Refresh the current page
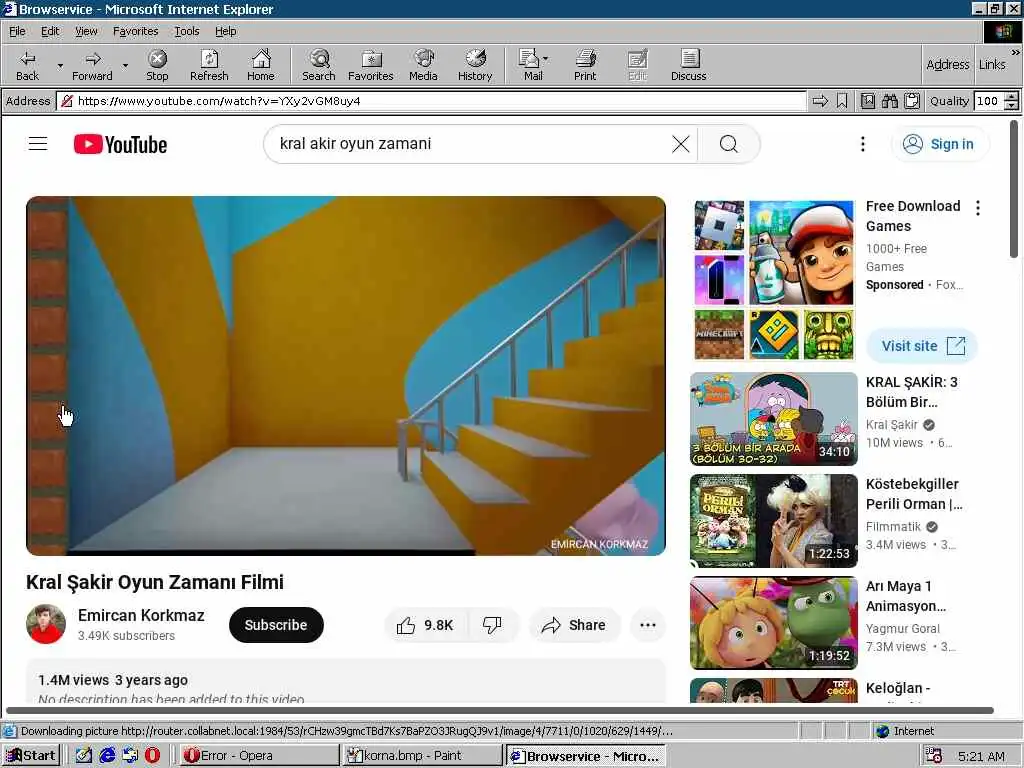 pos(209,65)
